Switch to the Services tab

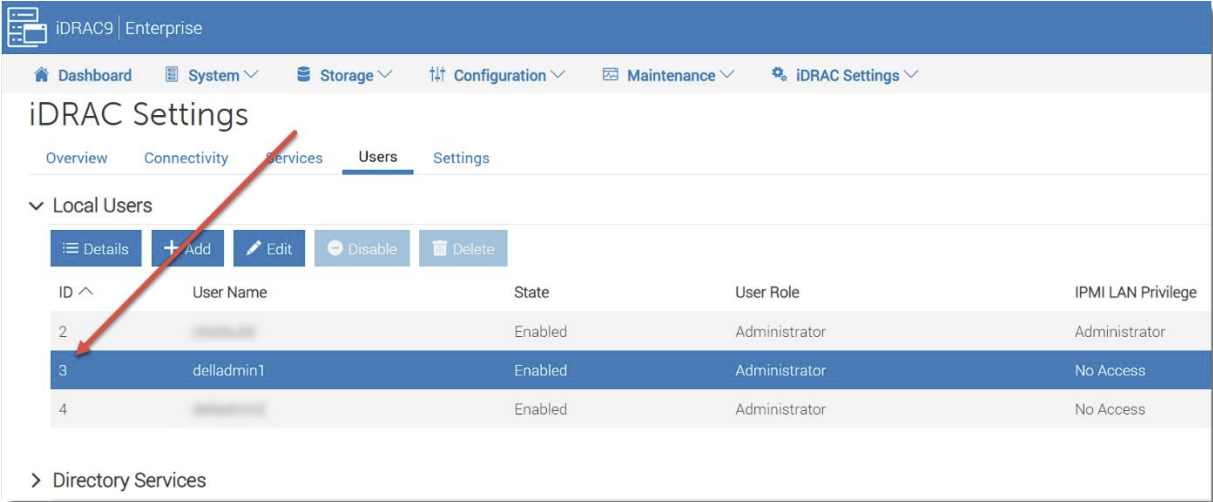tap(294, 158)
